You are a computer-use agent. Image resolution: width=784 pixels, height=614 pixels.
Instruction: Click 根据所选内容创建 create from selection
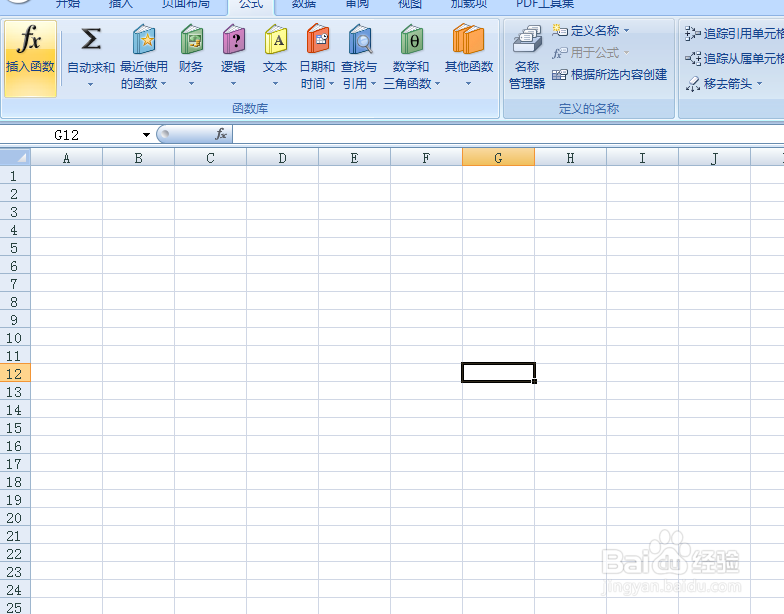pyautogui.click(x=610, y=74)
